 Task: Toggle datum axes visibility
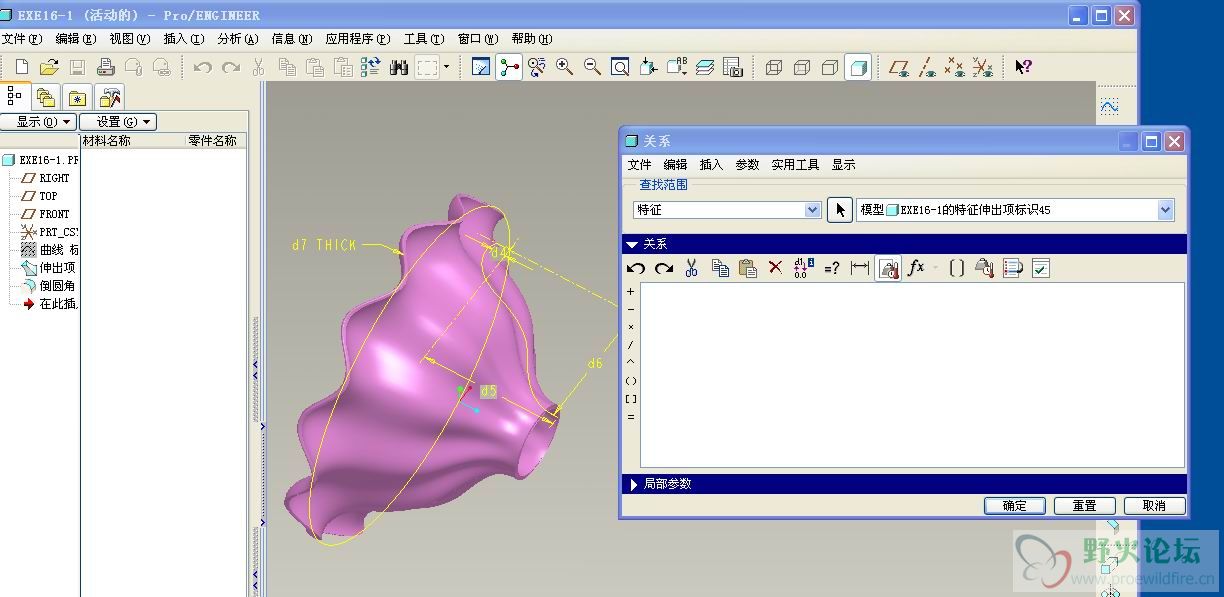click(927, 67)
